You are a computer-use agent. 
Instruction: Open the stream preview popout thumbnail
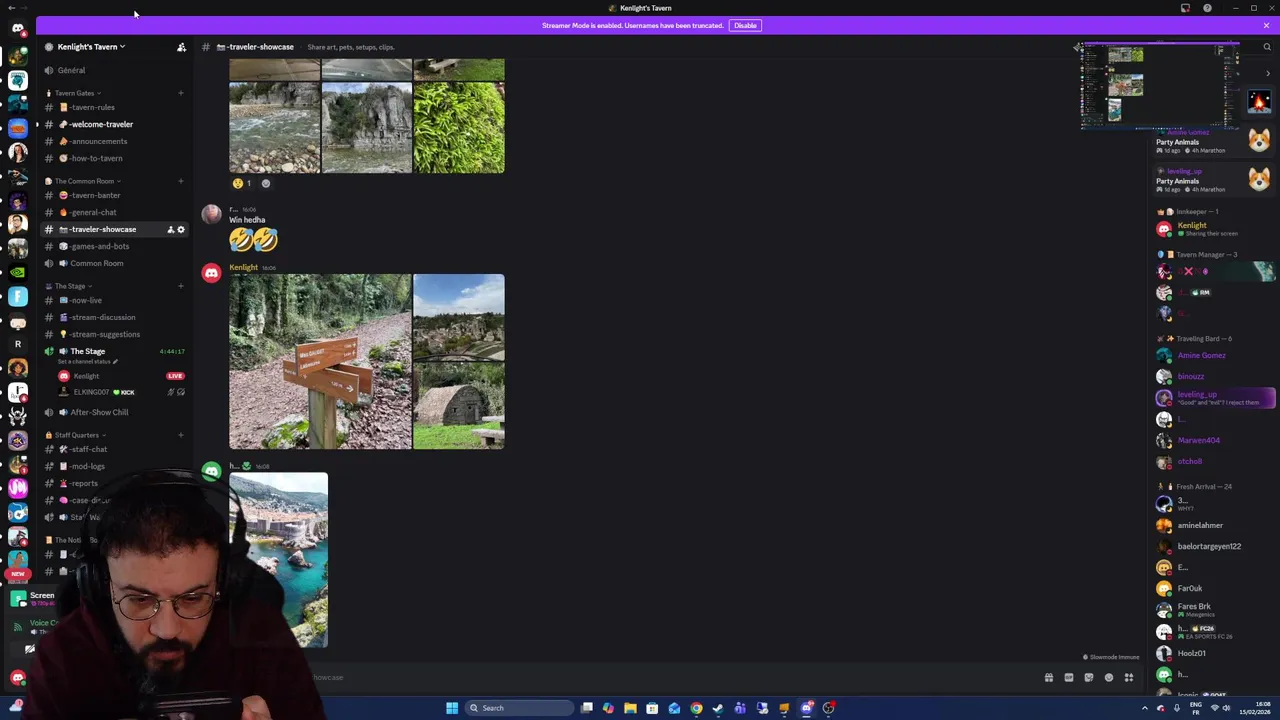tap(1160, 87)
